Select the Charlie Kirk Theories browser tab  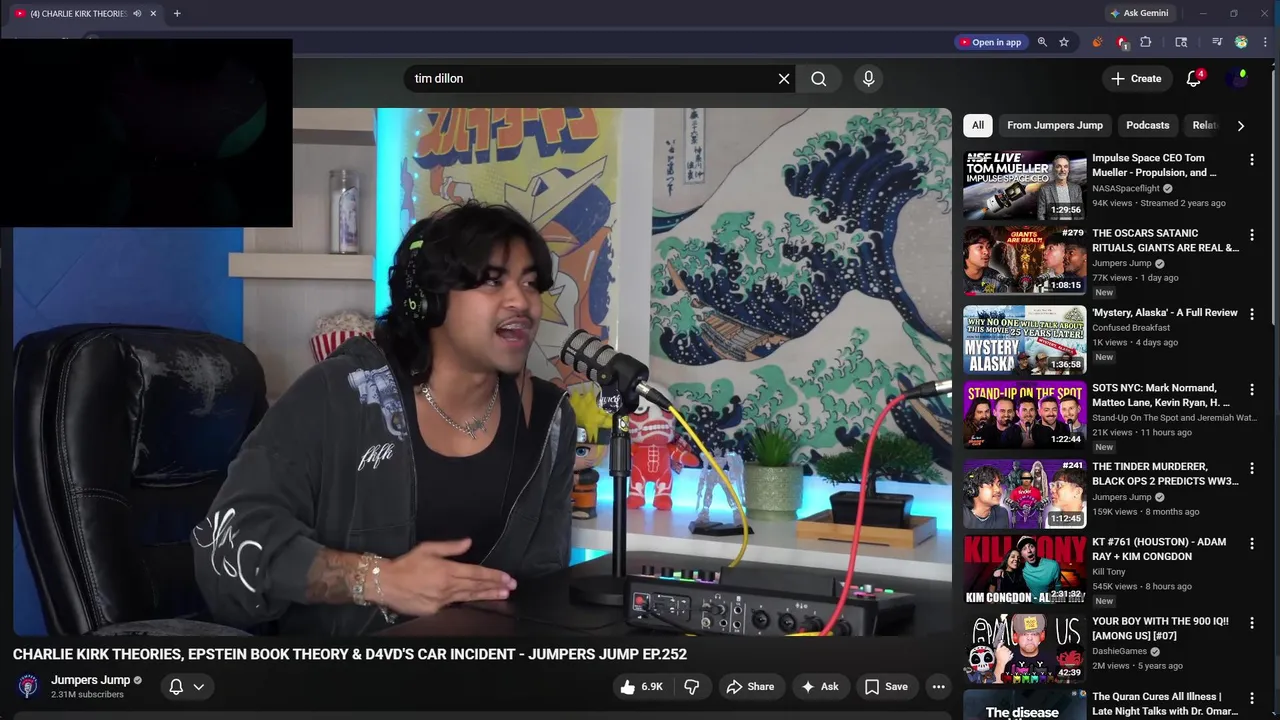click(x=78, y=13)
